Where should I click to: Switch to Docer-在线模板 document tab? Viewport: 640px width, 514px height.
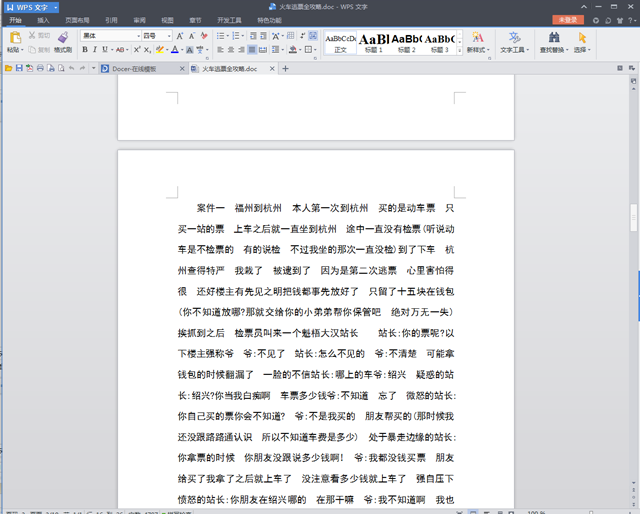143,69
